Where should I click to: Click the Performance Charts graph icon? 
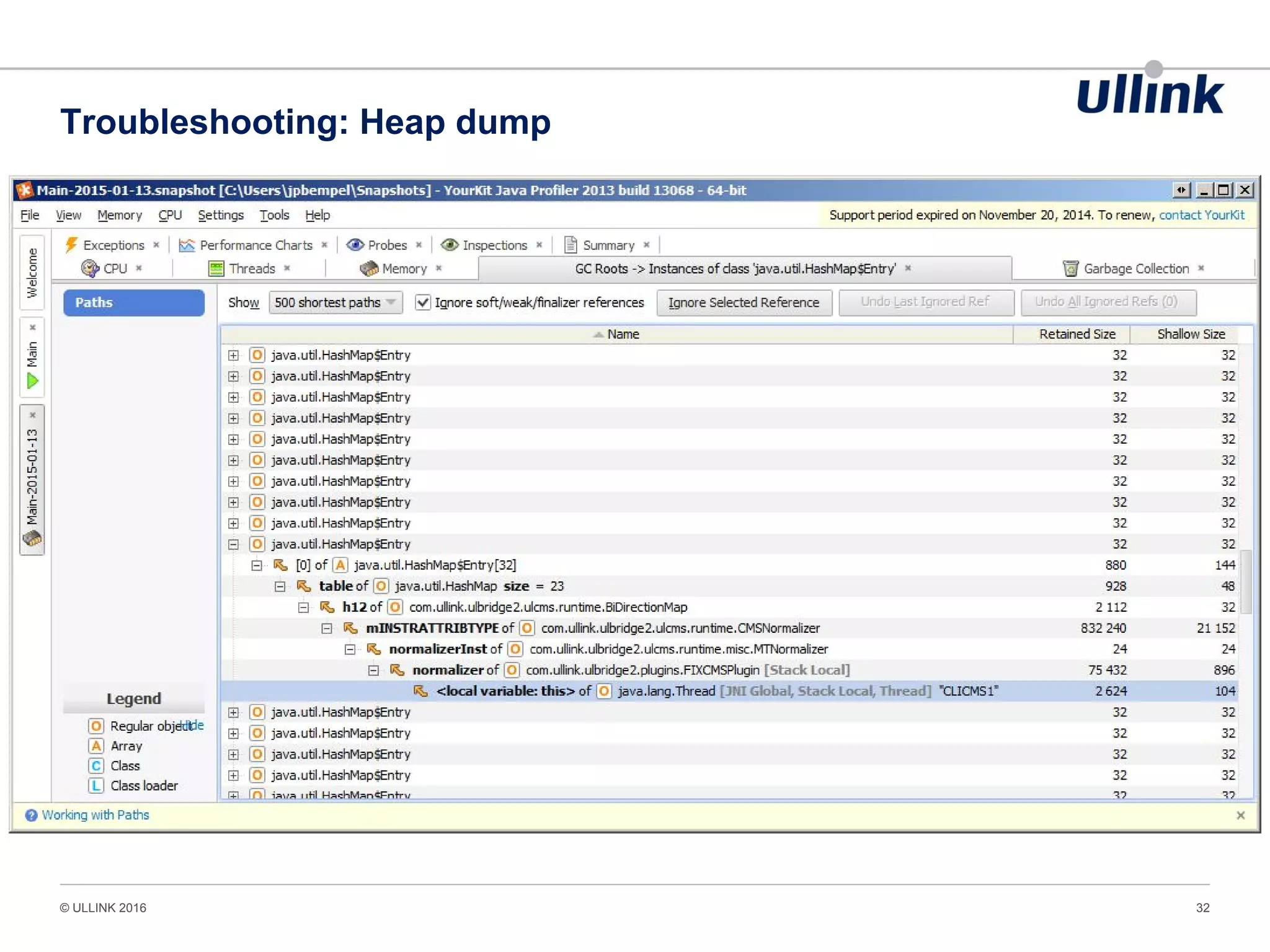point(187,245)
